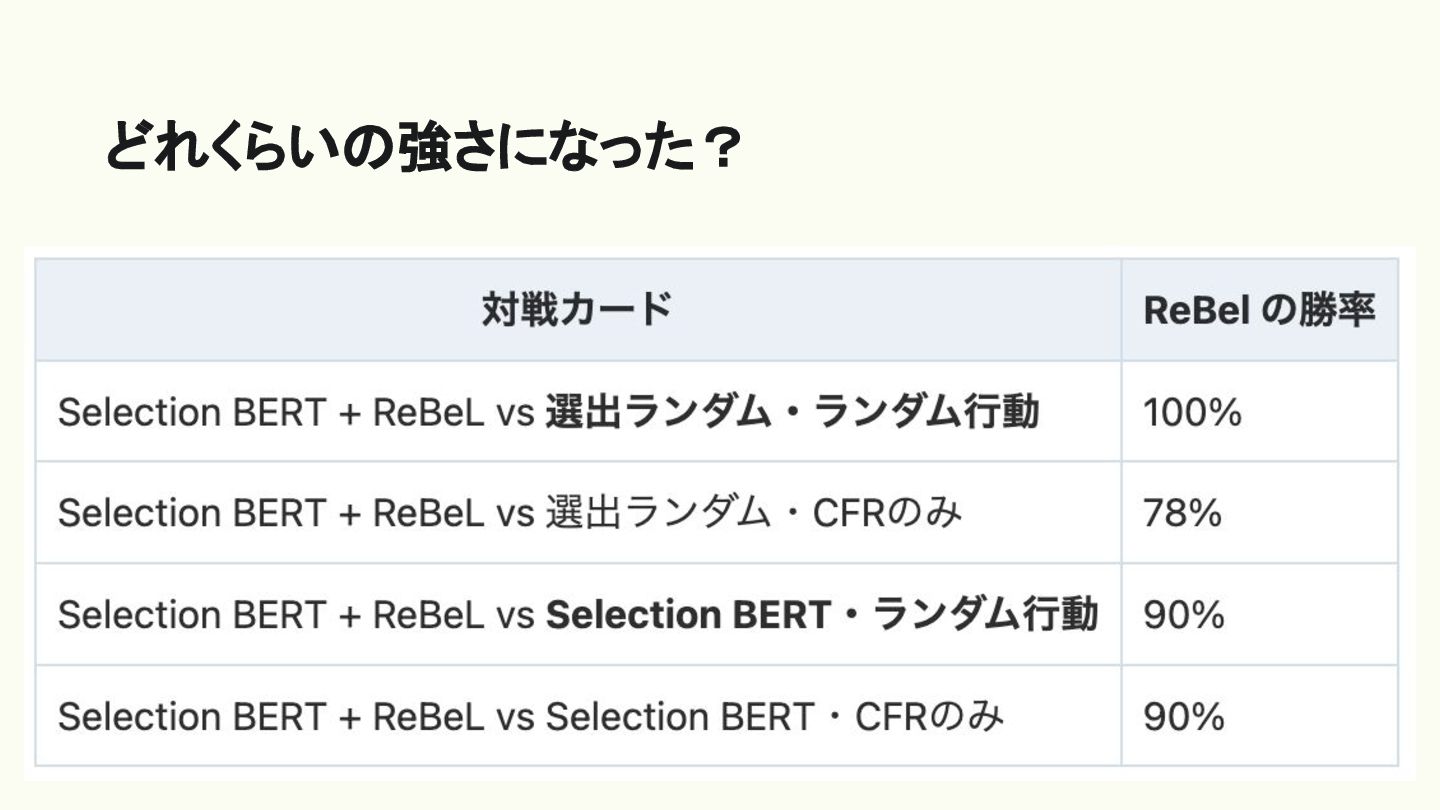Click the text Selection BERT・CFRのみ in last row
The image size is (1440, 810).
pos(774,716)
